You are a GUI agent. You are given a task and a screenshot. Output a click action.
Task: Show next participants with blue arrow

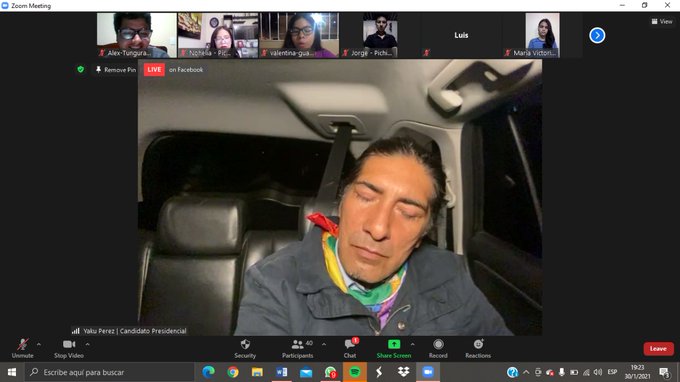click(x=597, y=35)
